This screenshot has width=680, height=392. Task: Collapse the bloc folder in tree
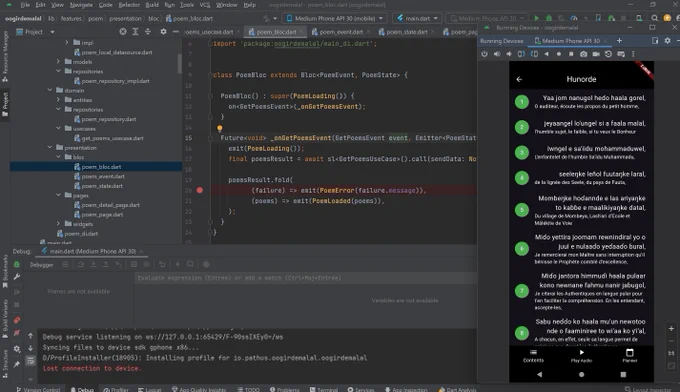pyautogui.click(x=59, y=157)
